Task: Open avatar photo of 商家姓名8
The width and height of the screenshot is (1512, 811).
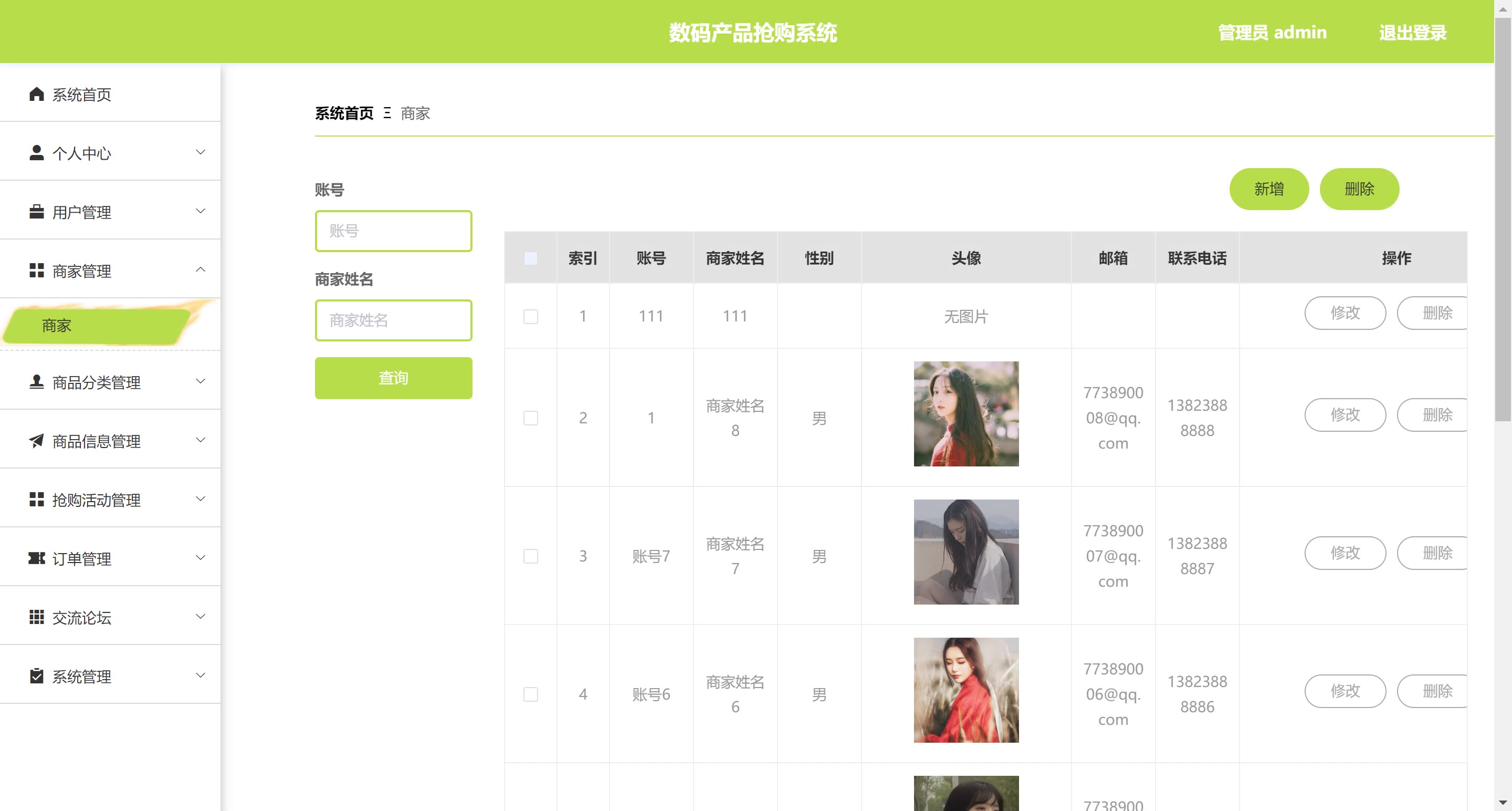Action: tap(966, 413)
